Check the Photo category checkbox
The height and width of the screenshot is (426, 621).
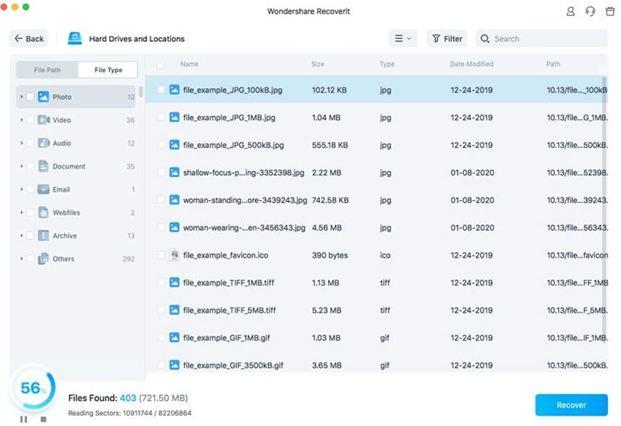point(30,97)
